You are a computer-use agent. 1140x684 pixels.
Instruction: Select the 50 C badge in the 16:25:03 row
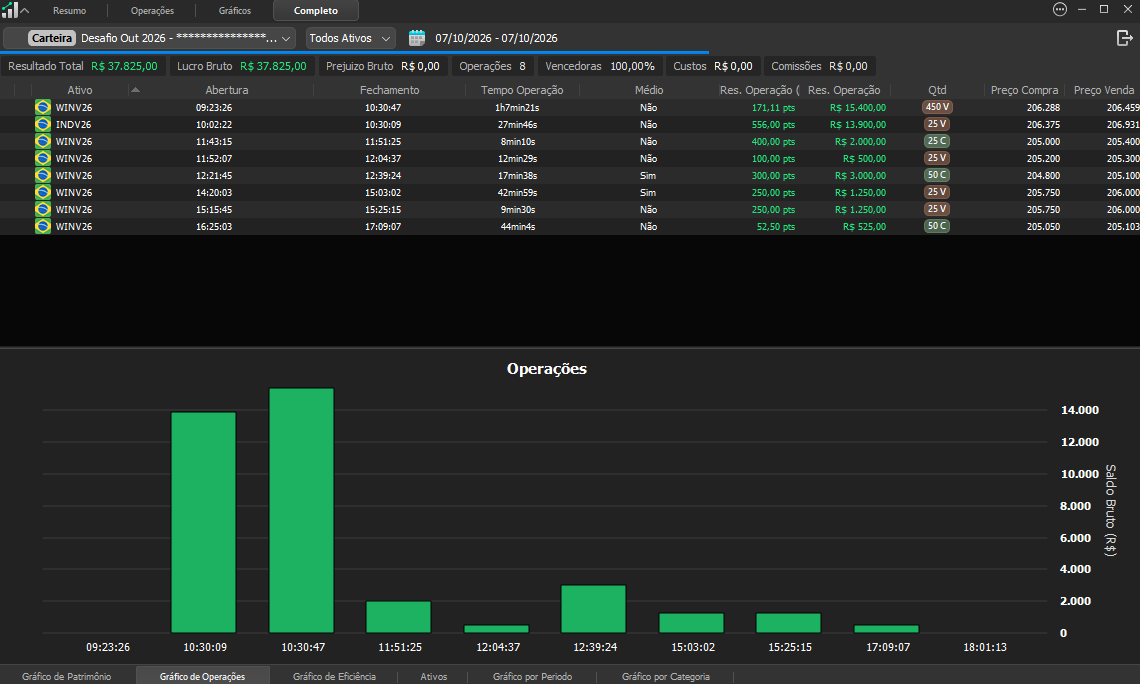936,226
